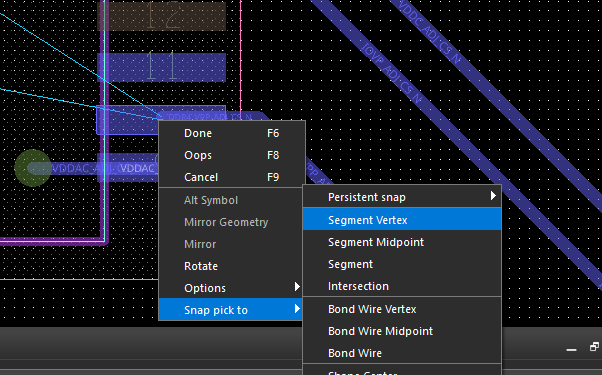Select Segment Vertex snap option
This screenshot has height=375, width=602.
pyautogui.click(x=402, y=220)
